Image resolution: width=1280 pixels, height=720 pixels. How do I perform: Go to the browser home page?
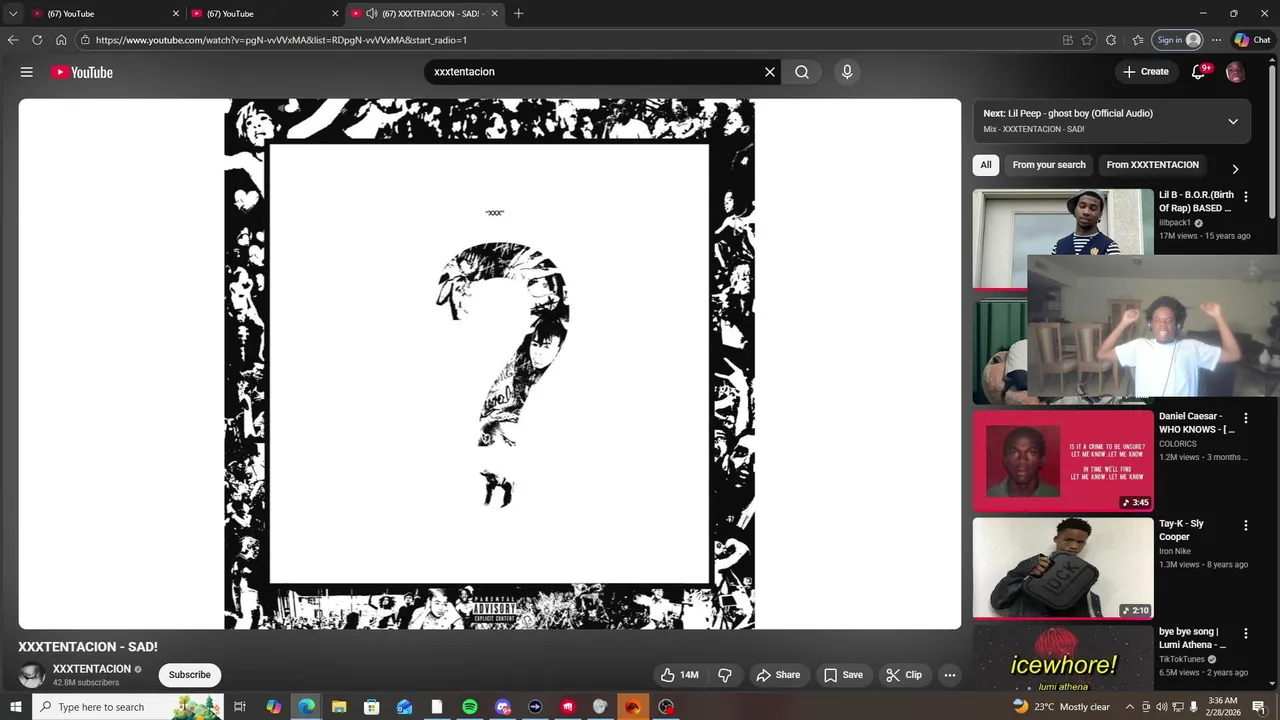[61, 40]
